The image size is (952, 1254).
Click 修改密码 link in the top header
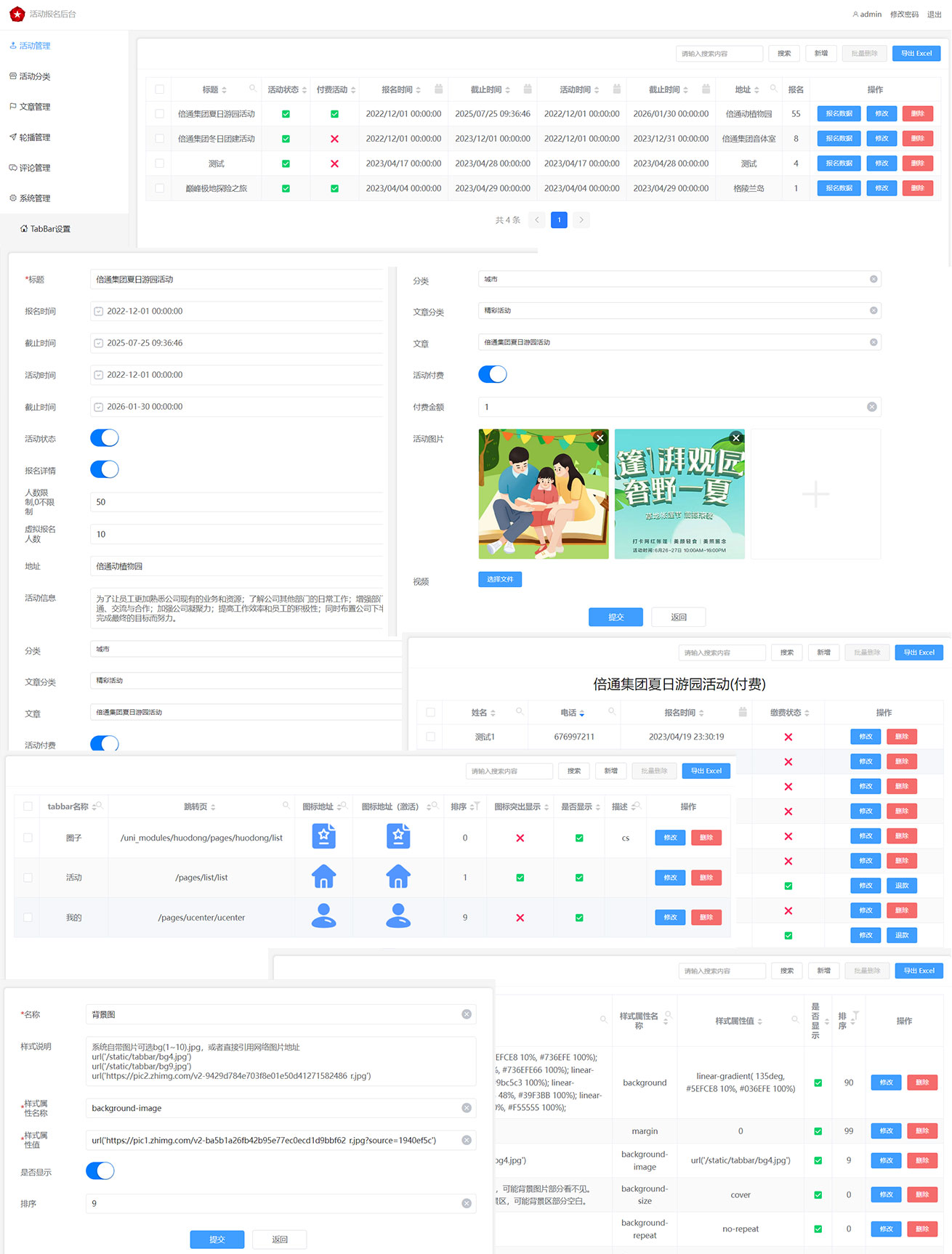[904, 15]
